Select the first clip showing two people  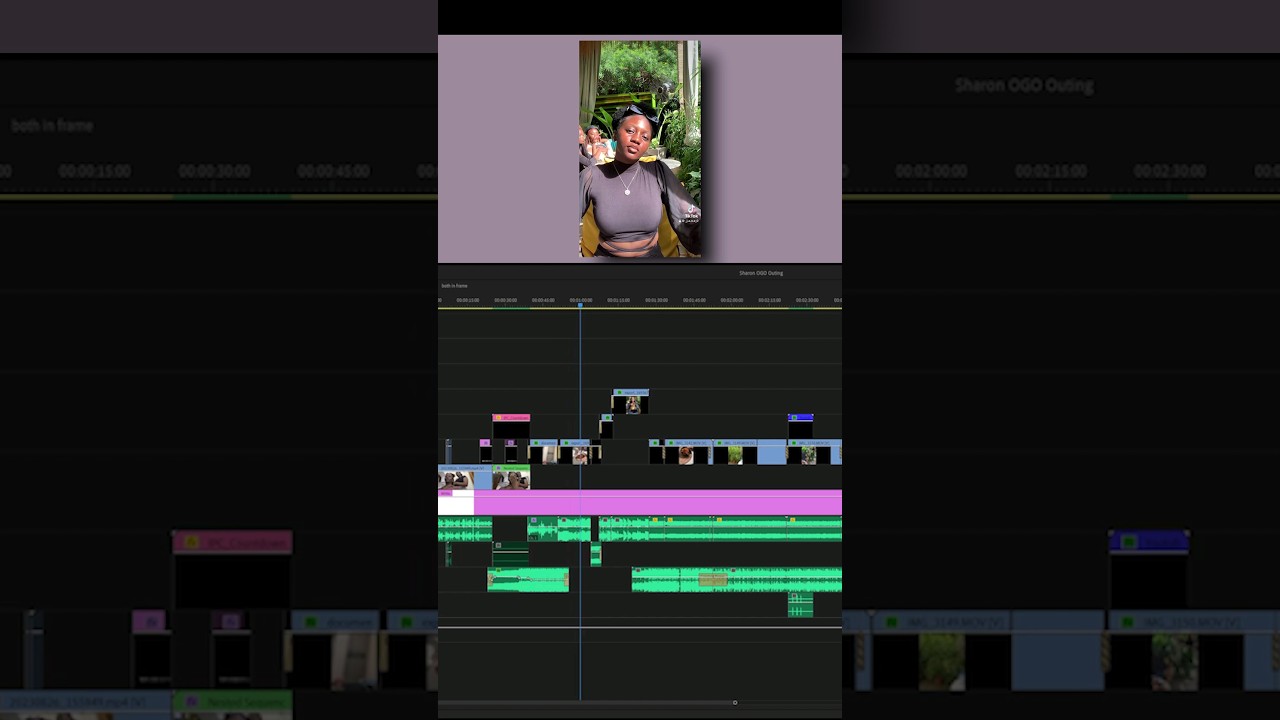pos(464,477)
